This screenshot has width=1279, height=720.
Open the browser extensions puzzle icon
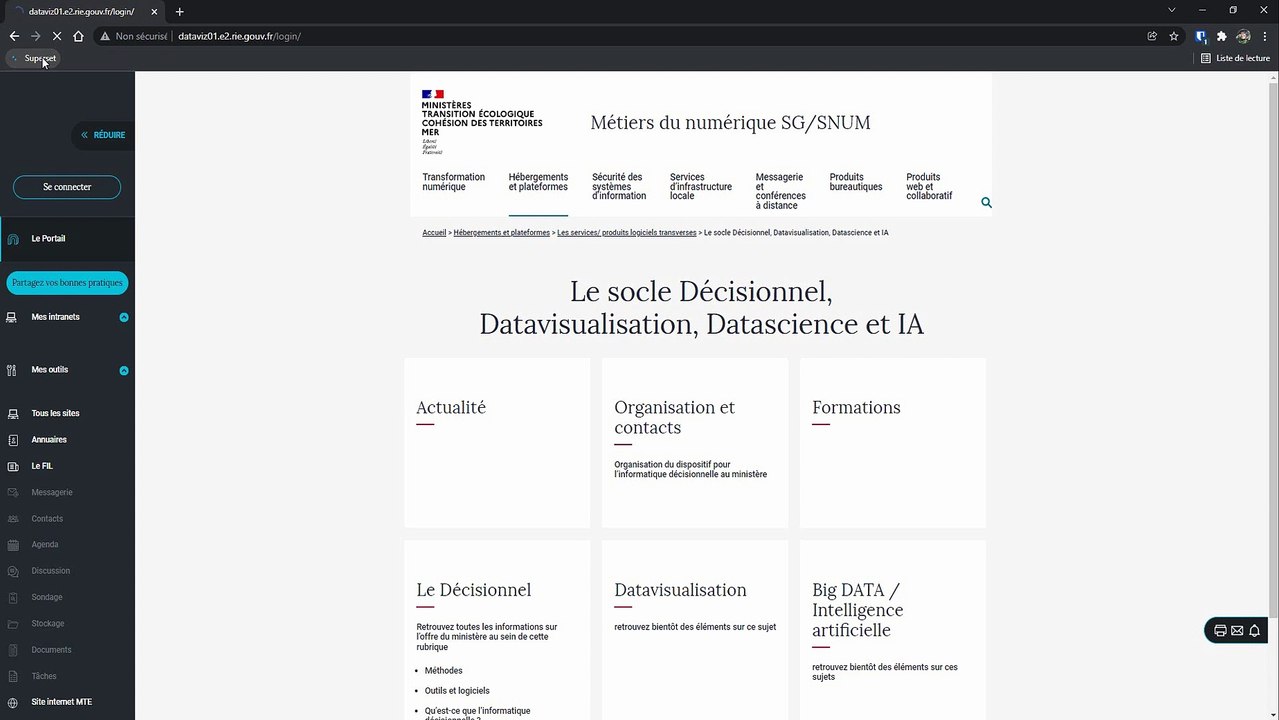tap(1221, 36)
